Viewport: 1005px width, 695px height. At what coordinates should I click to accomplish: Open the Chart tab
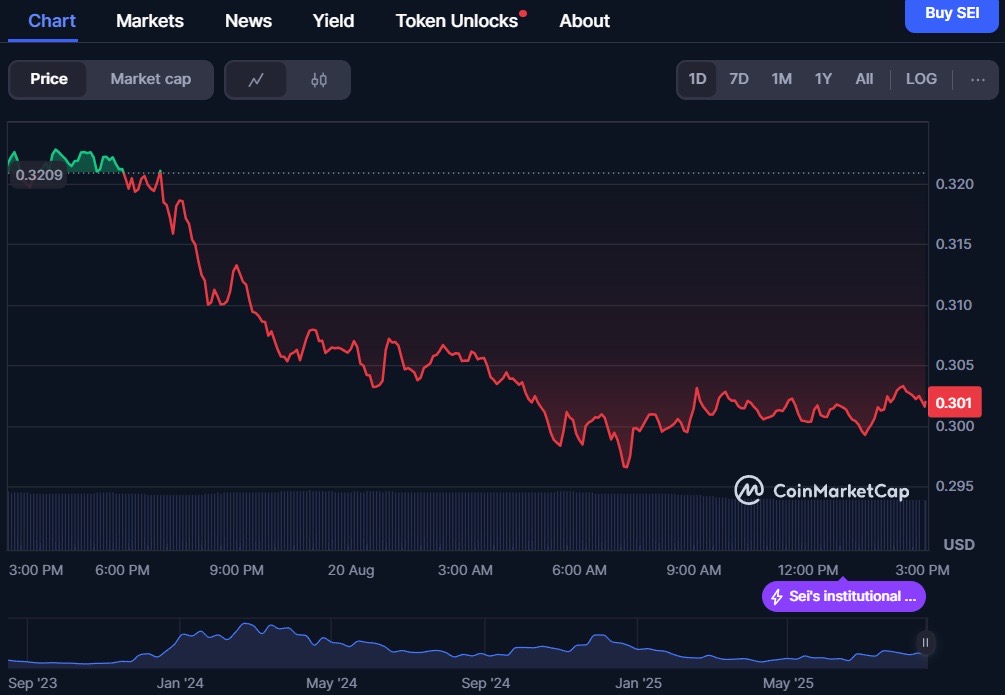click(x=52, y=21)
